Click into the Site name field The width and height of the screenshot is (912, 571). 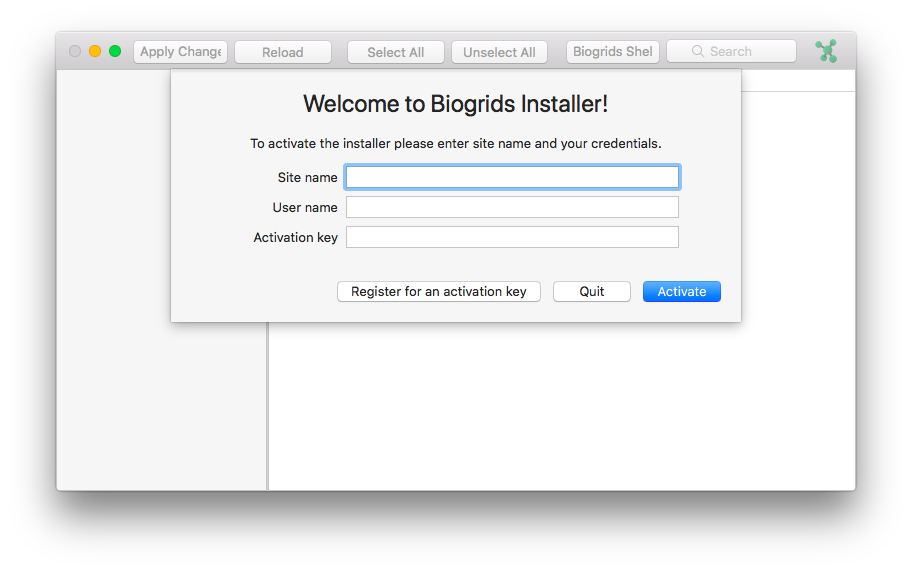512,177
